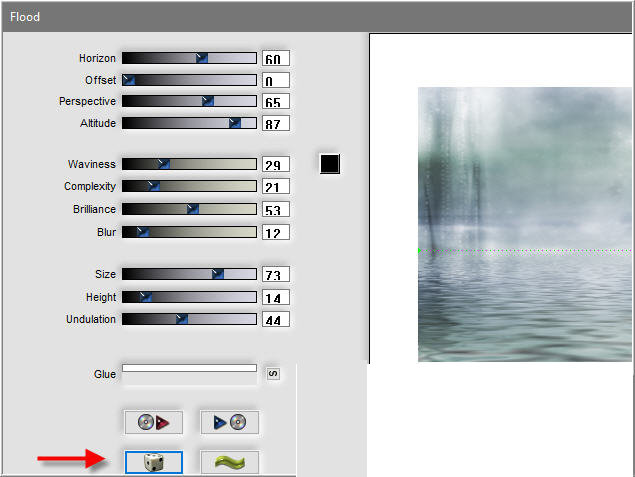The width and height of the screenshot is (635, 477).
Task: Click the Blur value field showing 12
Action: click(276, 232)
